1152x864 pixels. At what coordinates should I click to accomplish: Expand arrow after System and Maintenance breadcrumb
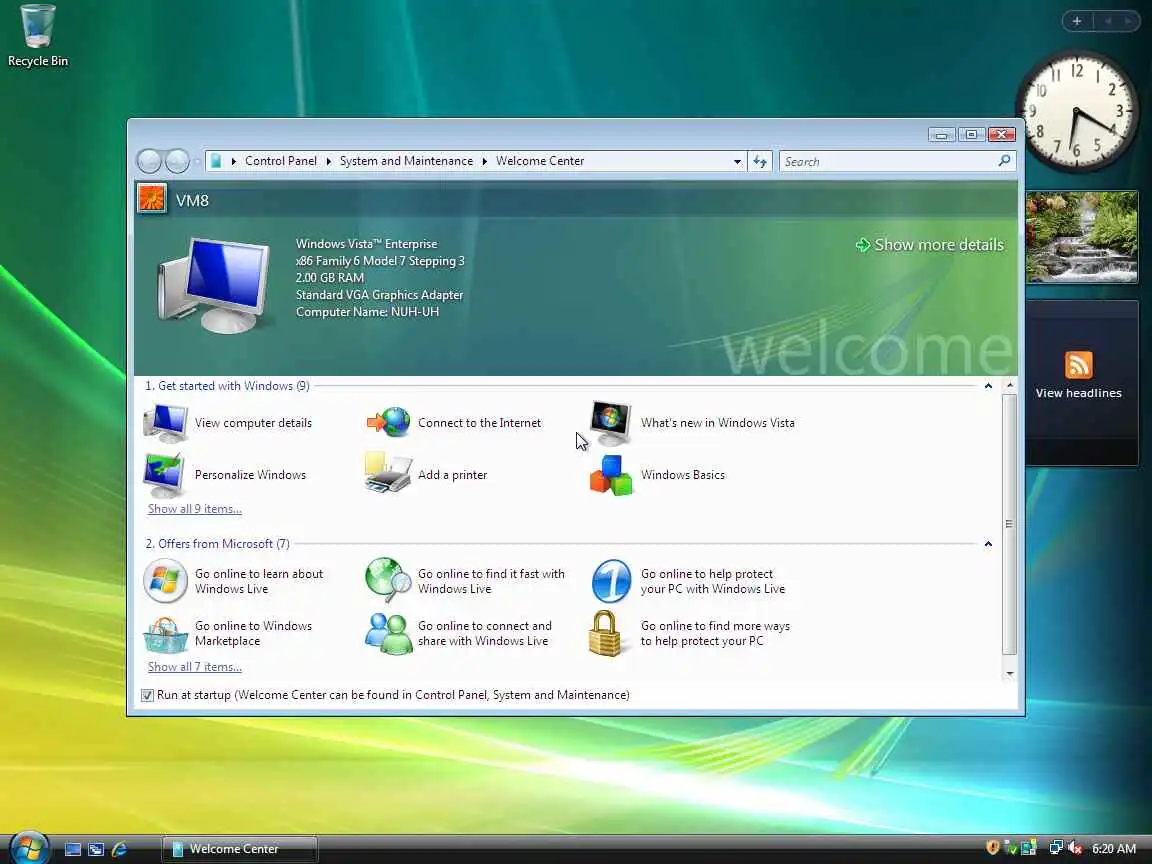485,161
